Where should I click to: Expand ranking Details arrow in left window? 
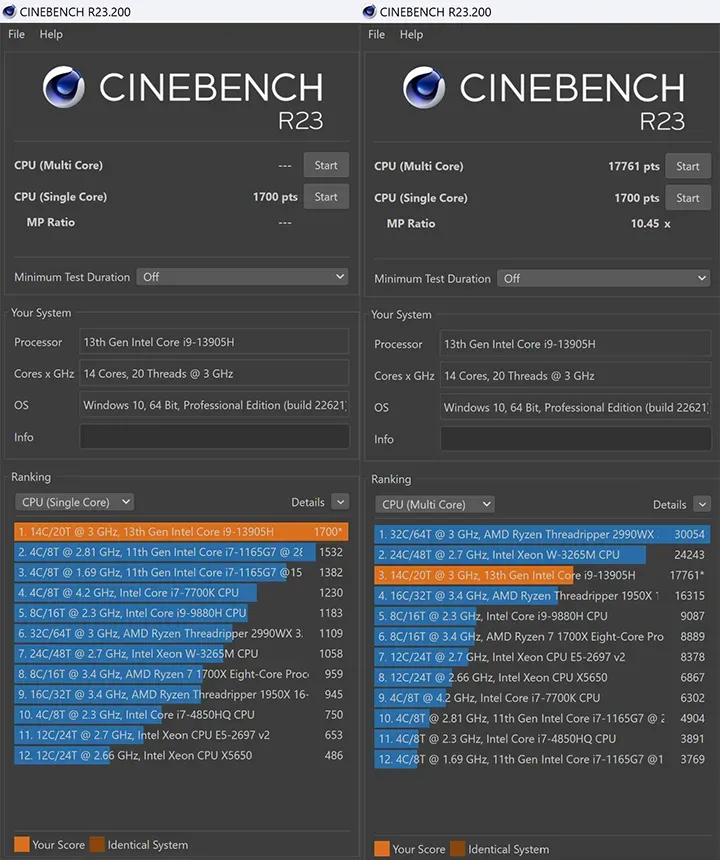click(x=340, y=502)
